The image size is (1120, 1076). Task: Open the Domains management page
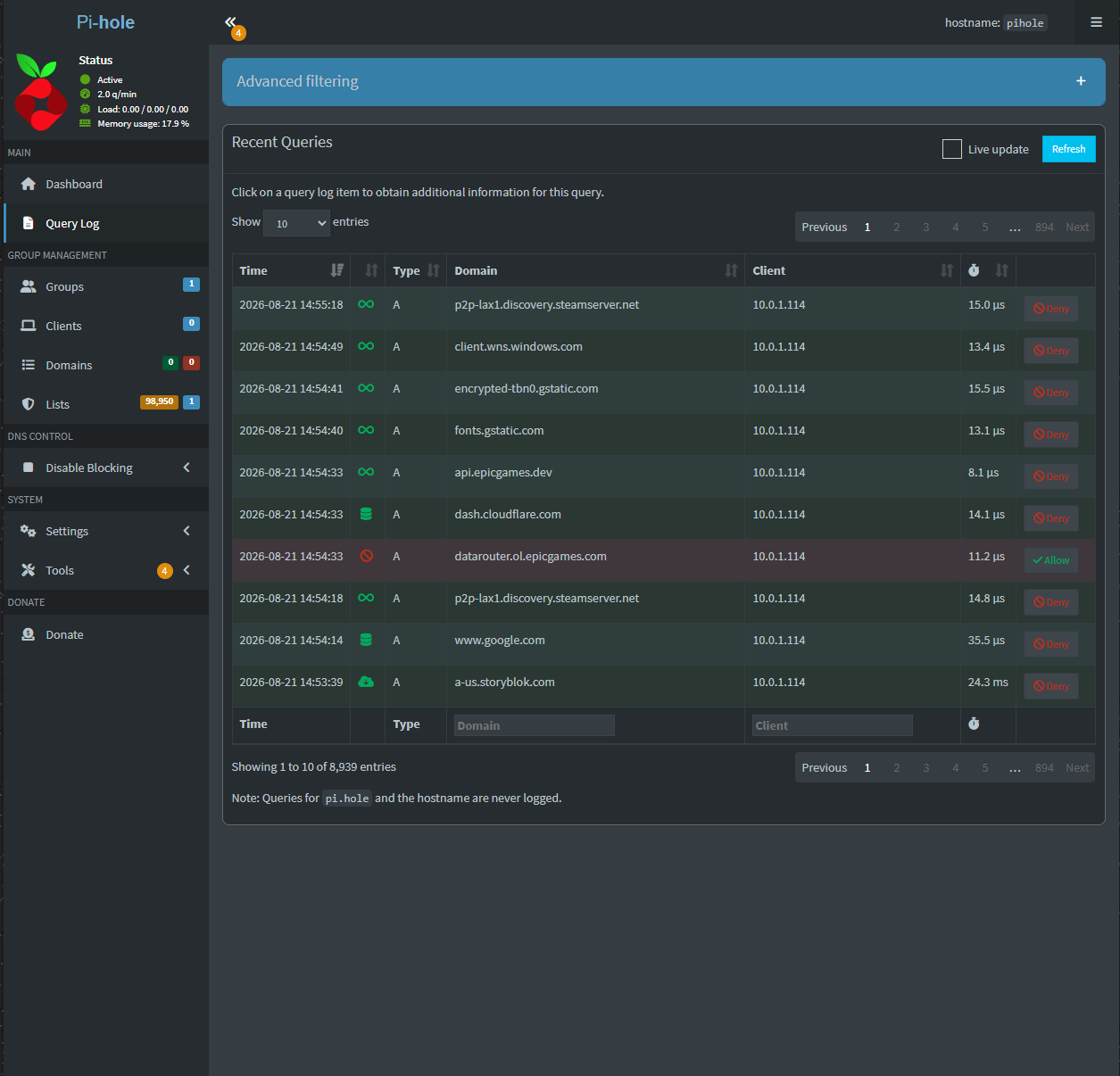click(106, 365)
